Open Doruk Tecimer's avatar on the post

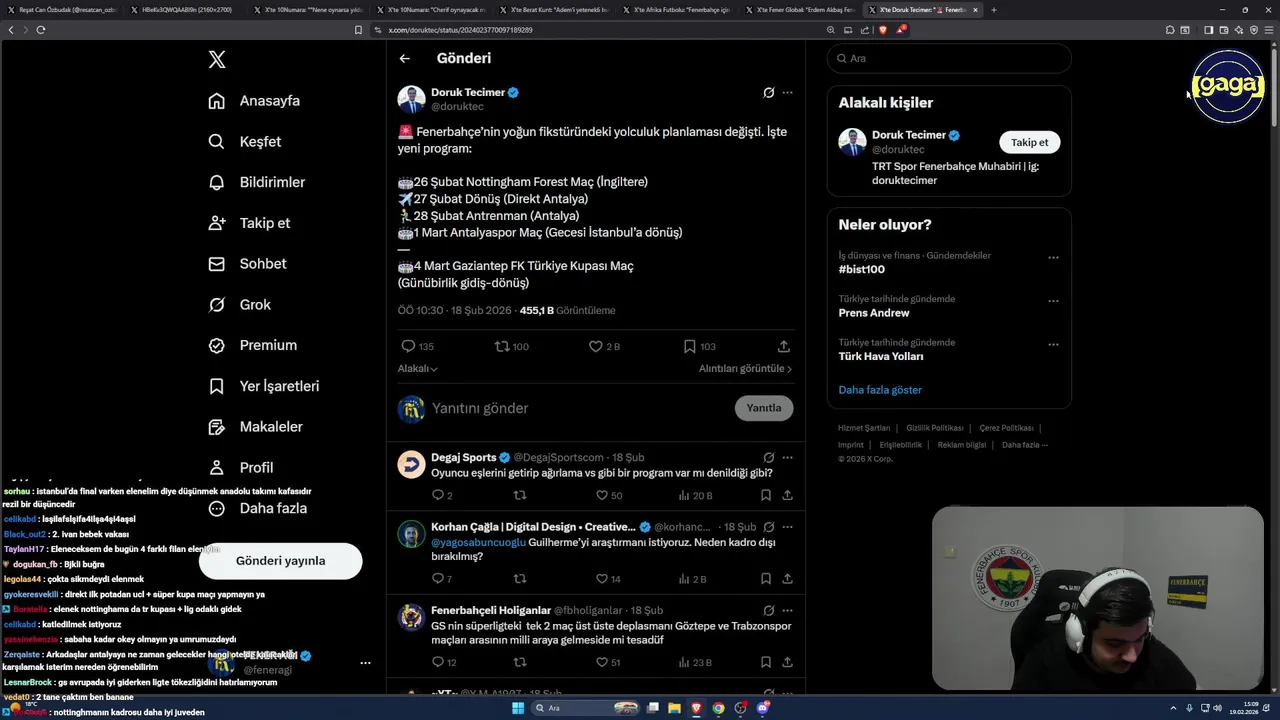click(411, 99)
